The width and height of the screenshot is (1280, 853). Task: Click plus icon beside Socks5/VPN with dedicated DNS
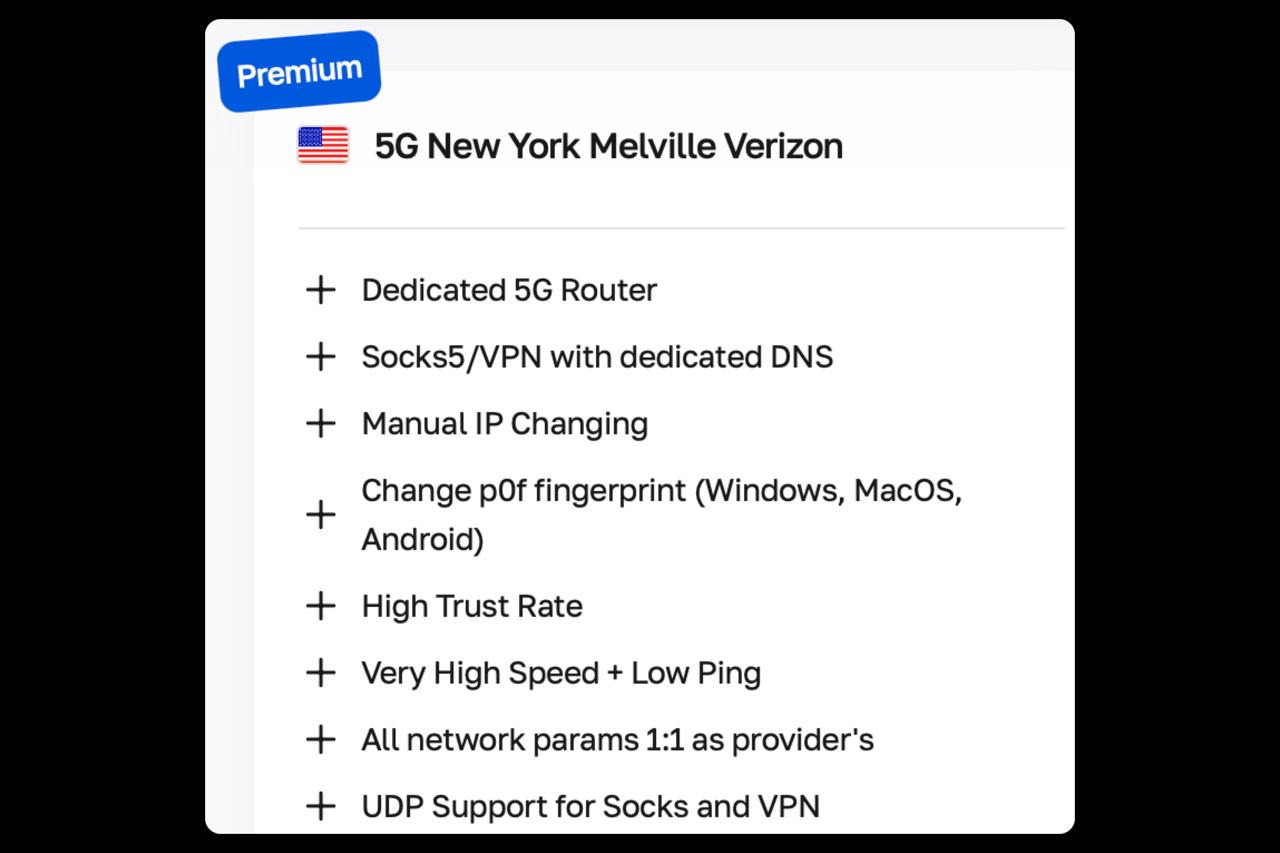point(320,357)
